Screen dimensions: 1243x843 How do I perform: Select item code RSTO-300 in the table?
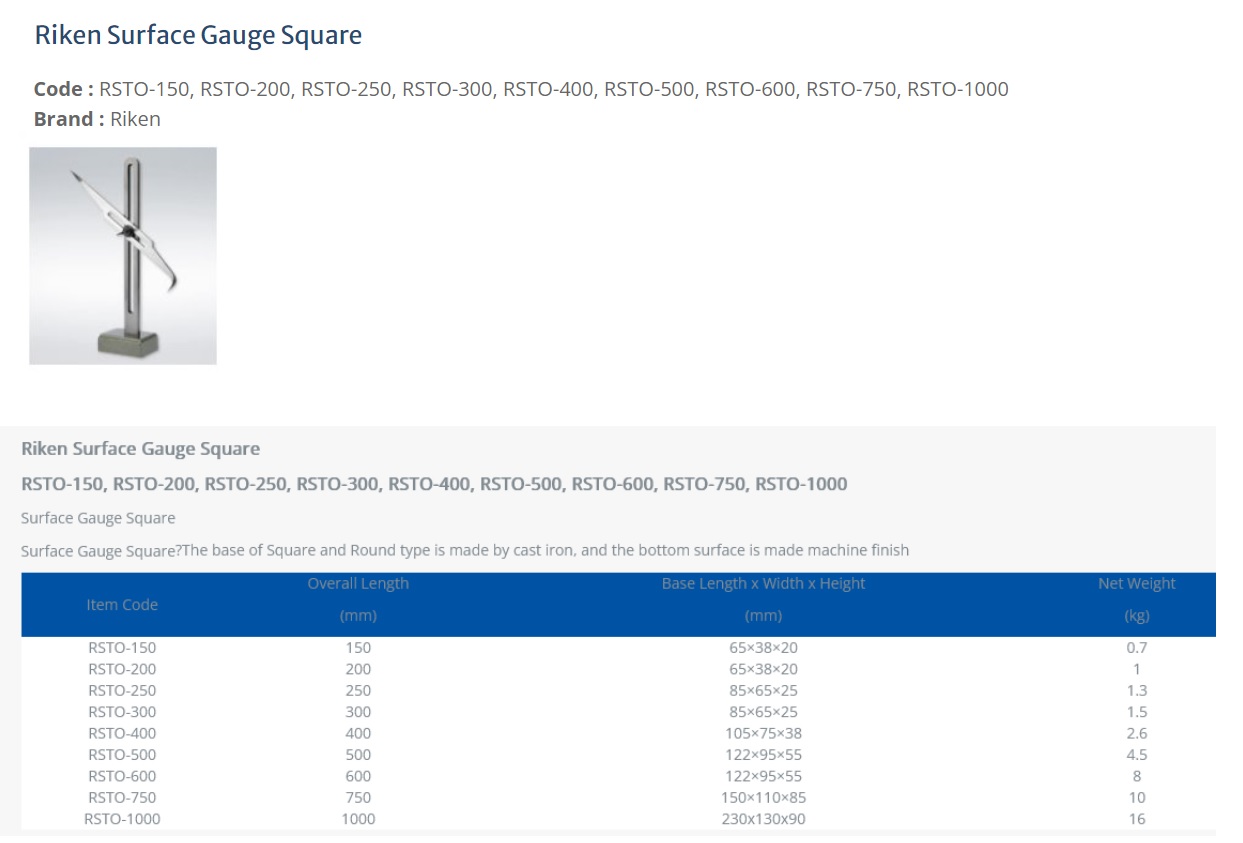[x=122, y=712]
